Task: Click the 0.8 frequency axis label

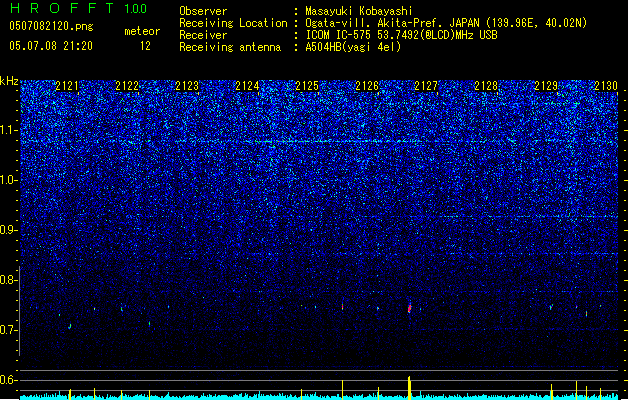Action: point(8,280)
